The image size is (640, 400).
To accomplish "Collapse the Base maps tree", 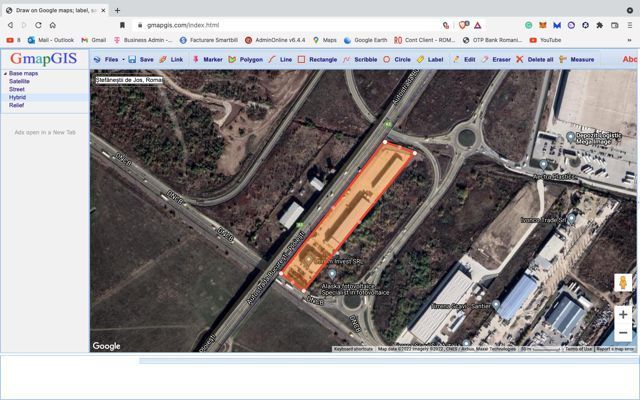I will pos(5,74).
